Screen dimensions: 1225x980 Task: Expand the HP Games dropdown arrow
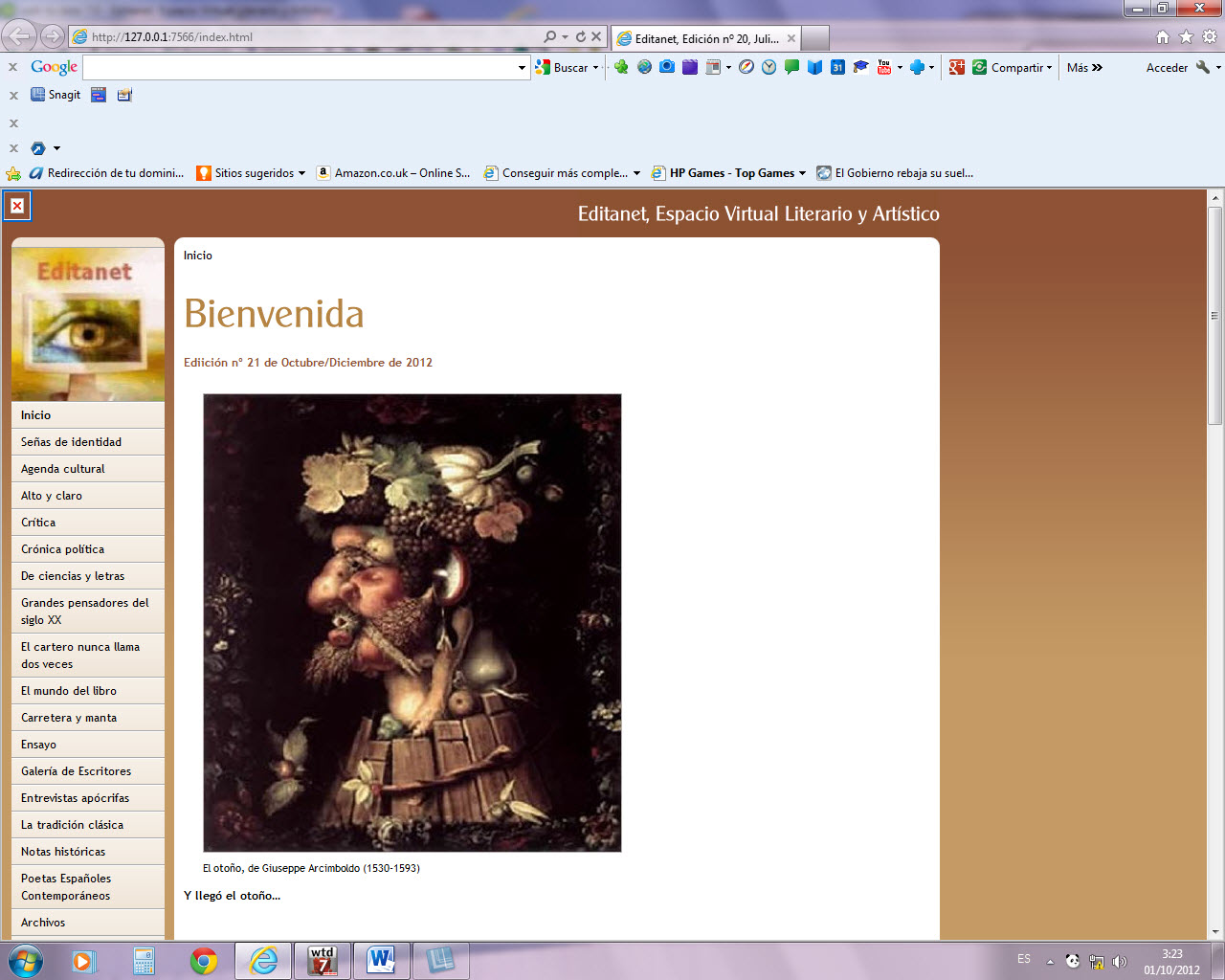coord(802,173)
